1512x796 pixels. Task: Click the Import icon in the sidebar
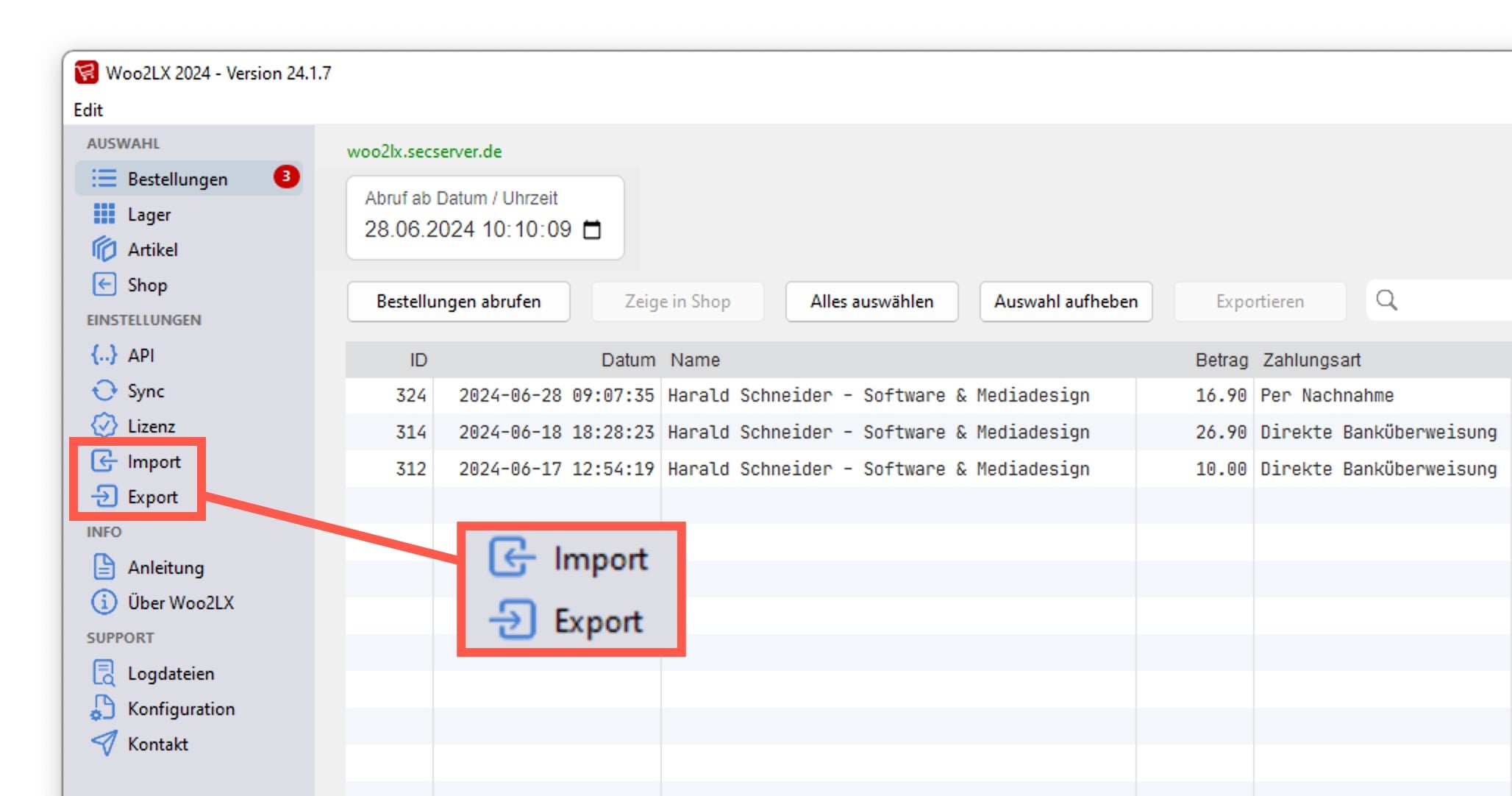coord(104,461)
